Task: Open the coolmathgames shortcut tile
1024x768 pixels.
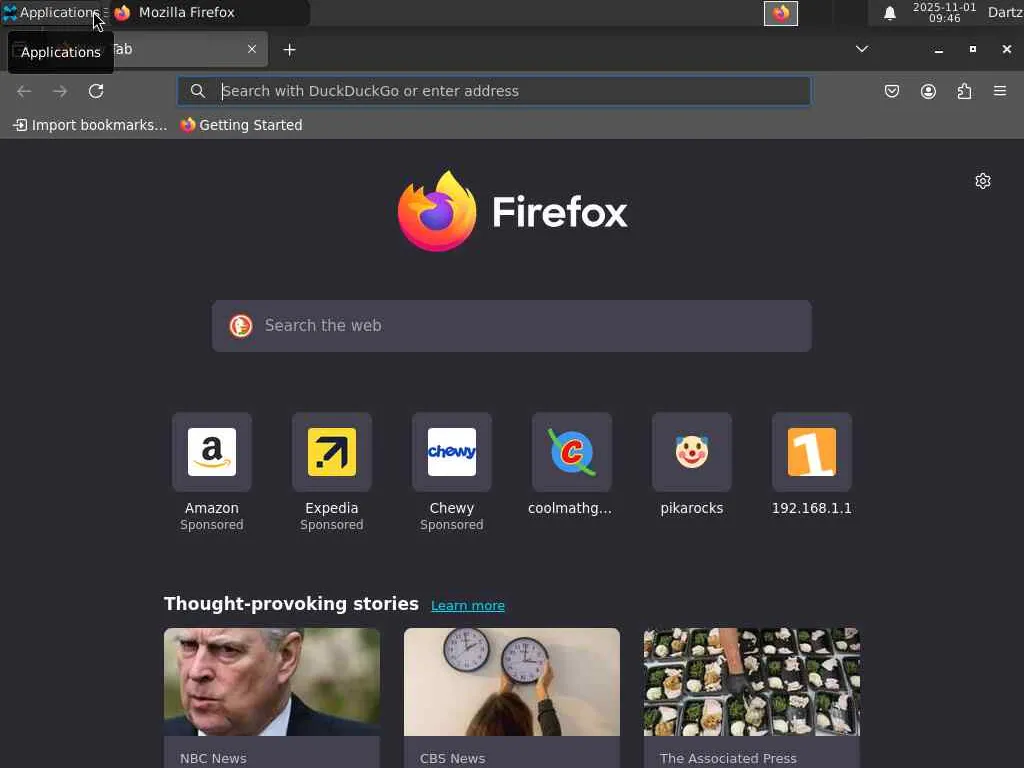Action: click(571, 452)
